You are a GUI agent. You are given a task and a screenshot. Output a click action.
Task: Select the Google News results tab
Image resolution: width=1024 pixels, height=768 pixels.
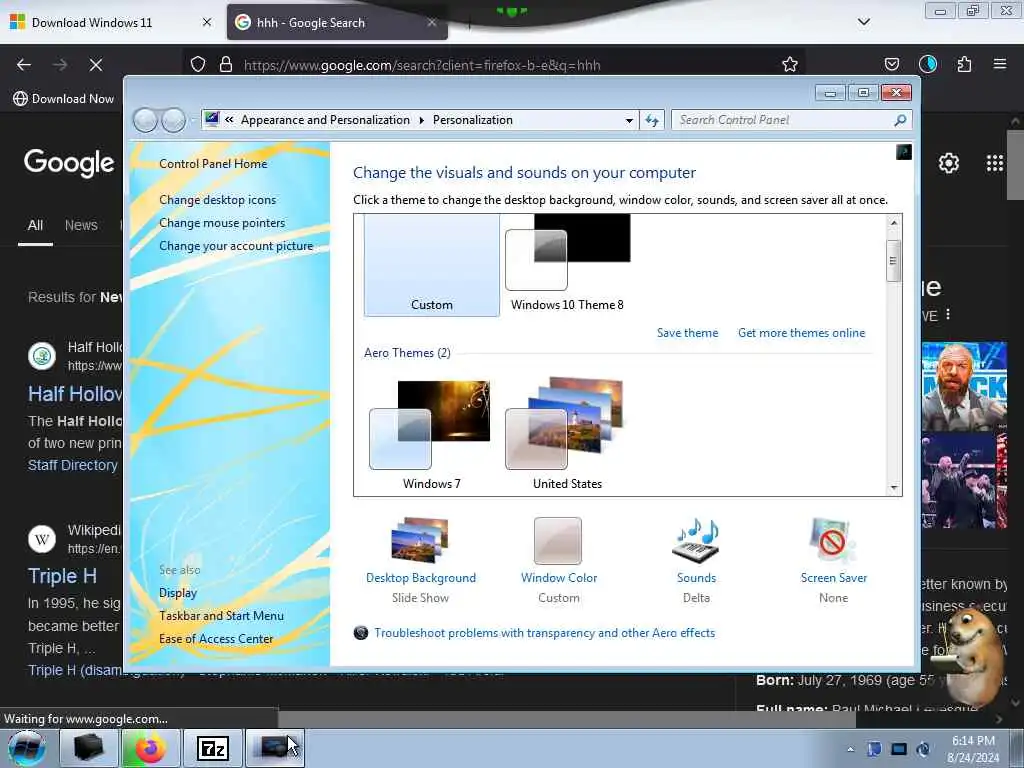81,225
